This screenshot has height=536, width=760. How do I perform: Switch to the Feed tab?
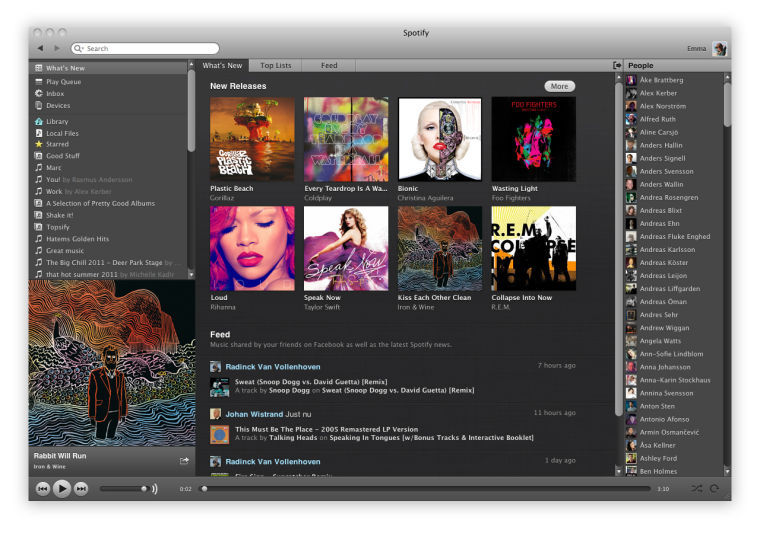click(x=329, y=65)
